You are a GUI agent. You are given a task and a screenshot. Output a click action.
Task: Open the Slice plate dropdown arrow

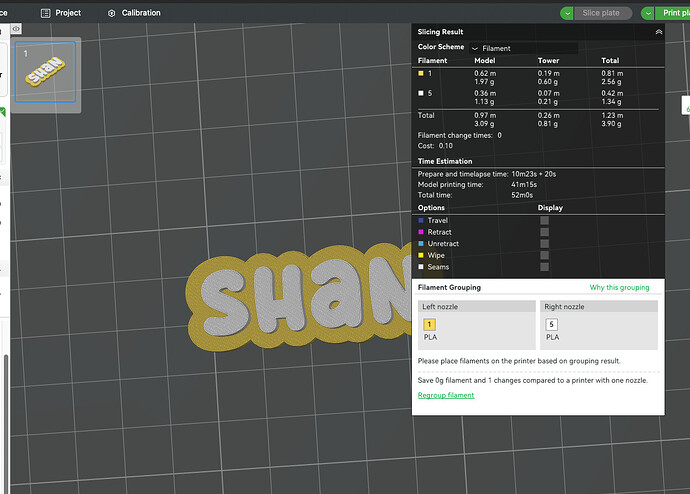point(567,13)
